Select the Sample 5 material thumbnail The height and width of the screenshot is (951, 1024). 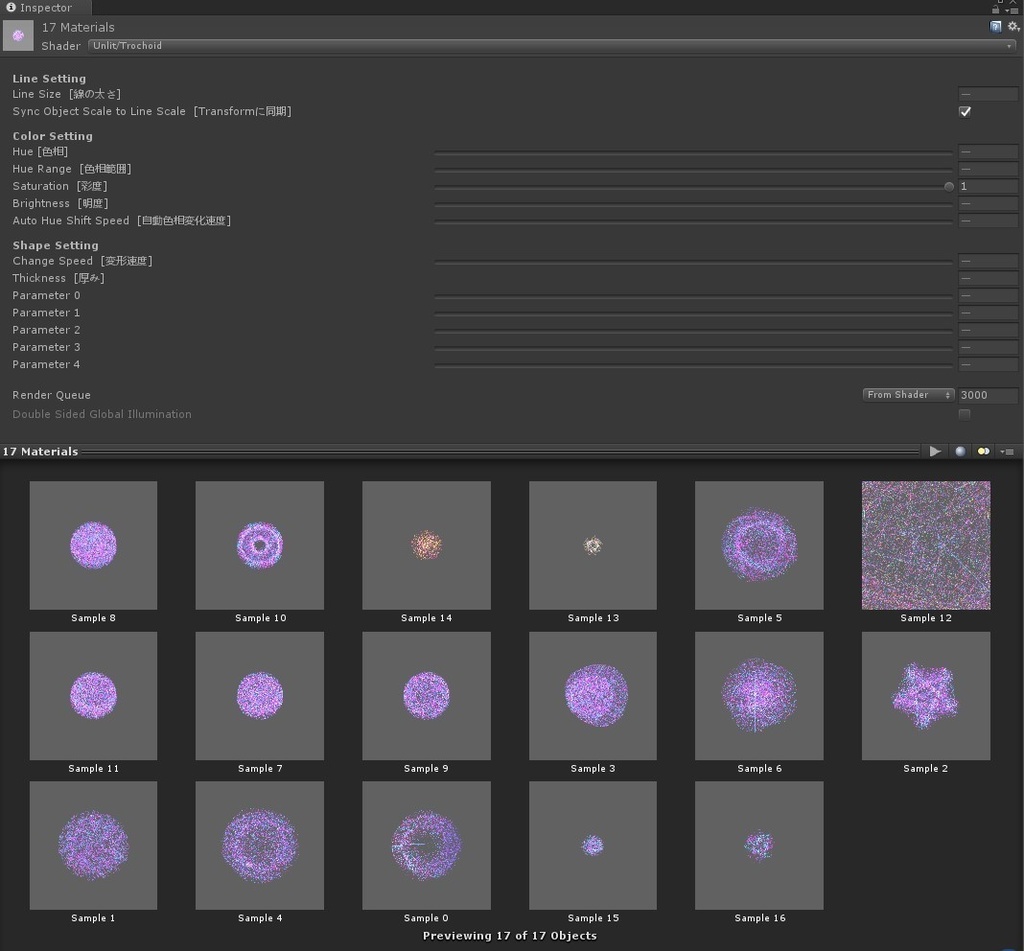760,545
